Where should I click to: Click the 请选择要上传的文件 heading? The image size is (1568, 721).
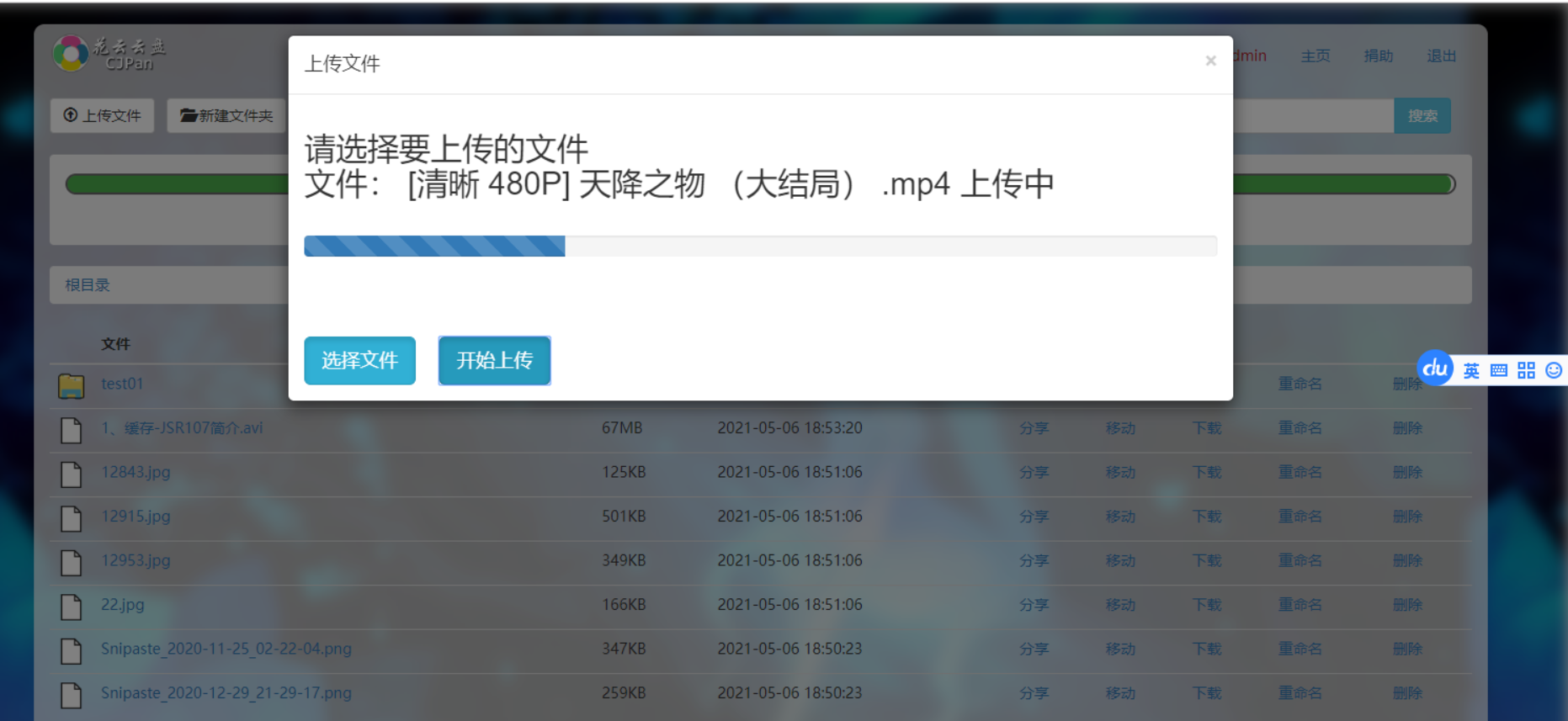coord(446,149)
